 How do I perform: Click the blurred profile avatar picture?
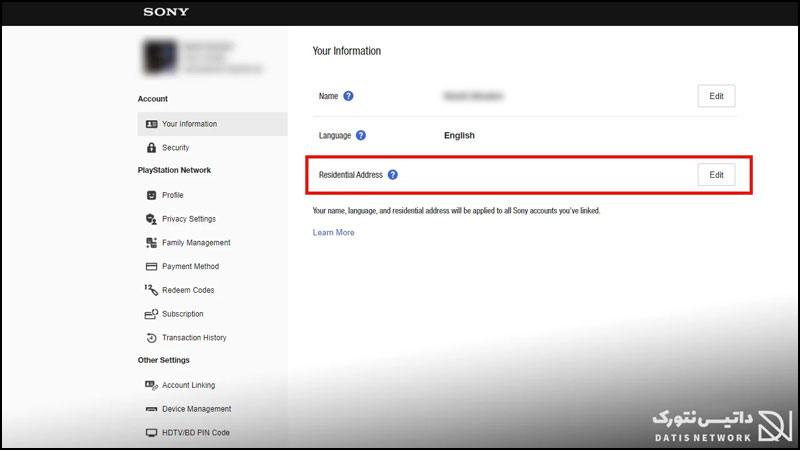click(x=157, y=58)
